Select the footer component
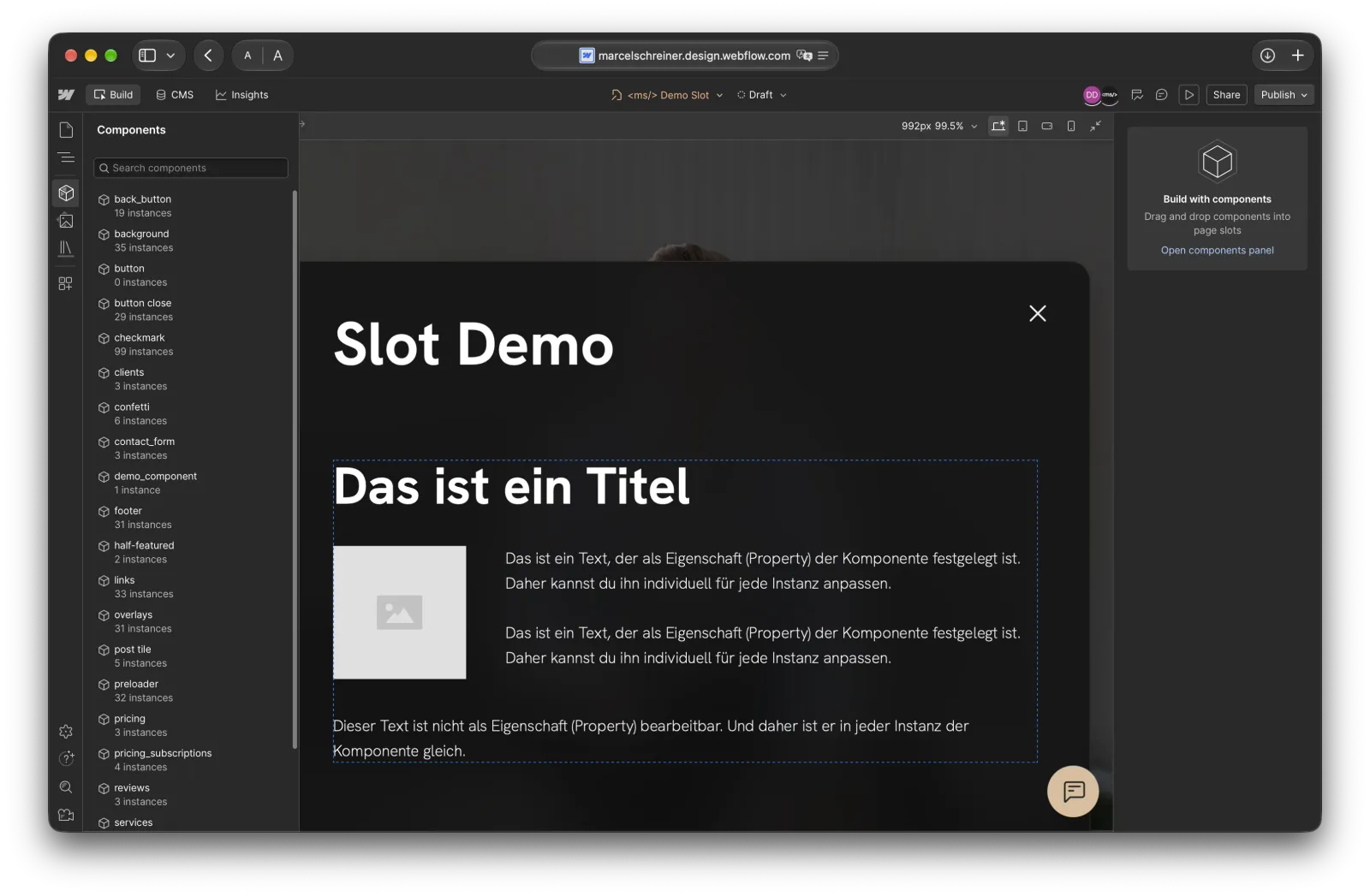Image resolution: width=1370 pixels, height=896 pixels. (x=190, y=518)
